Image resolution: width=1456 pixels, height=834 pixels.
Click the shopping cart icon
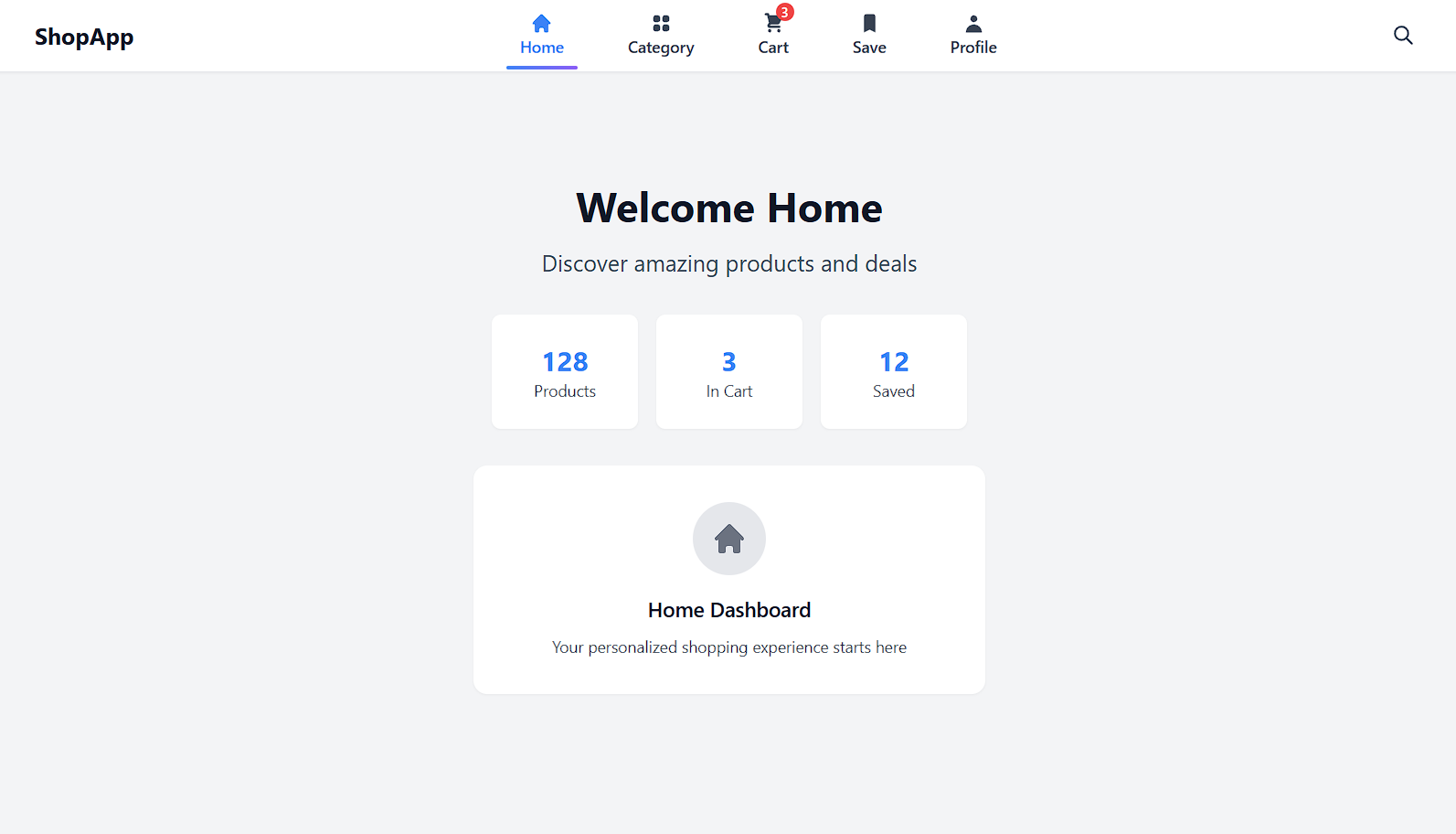pos(772,25)
